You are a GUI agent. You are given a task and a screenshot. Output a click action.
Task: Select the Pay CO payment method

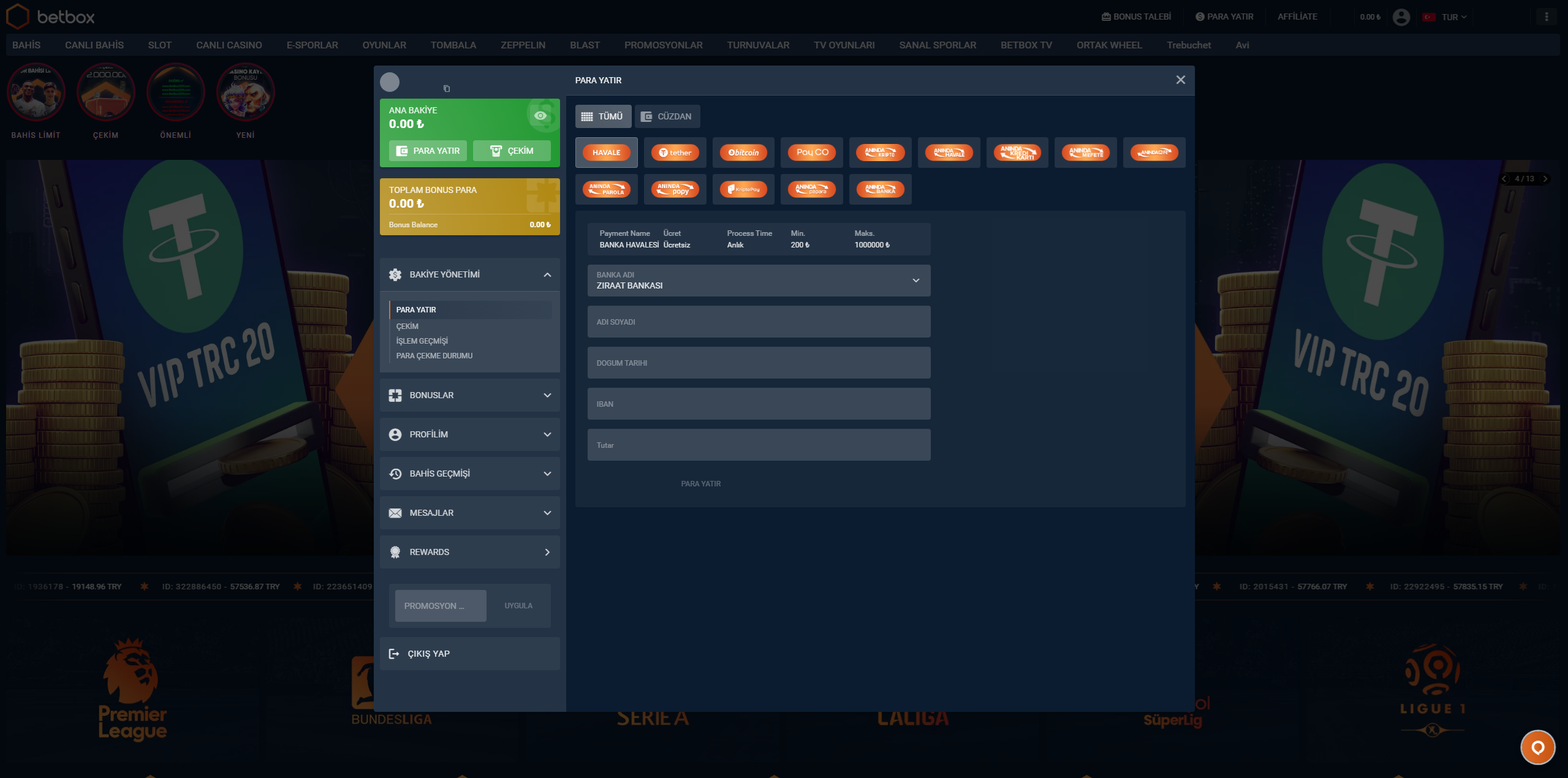(812, 153)
